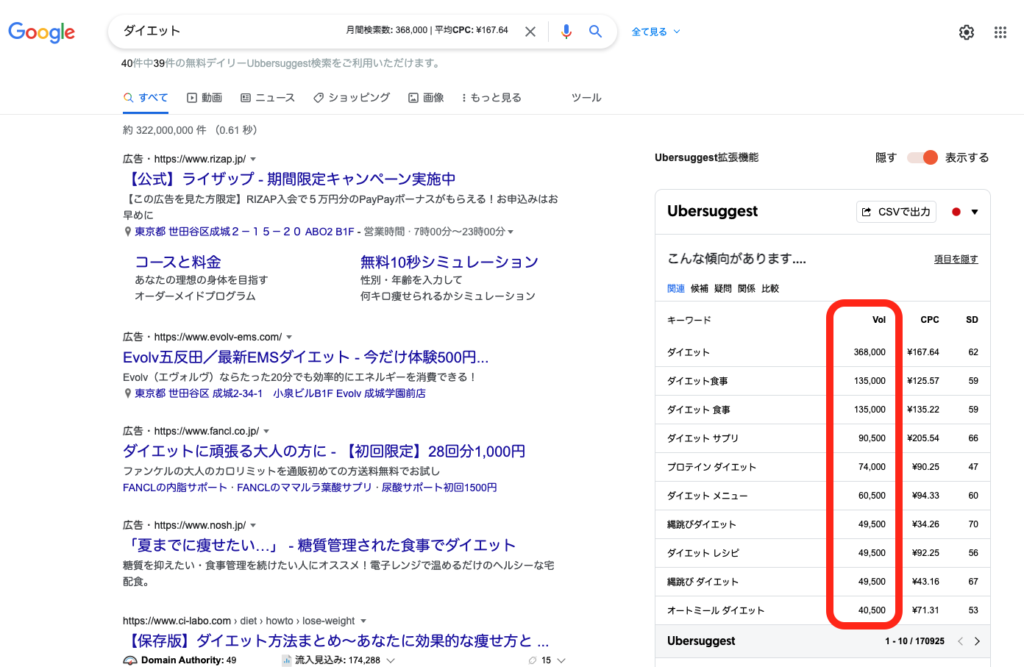Screen dimensions: 1024x667
Task: Switch to the ニュース tab
Action: (x=268, y=97)
